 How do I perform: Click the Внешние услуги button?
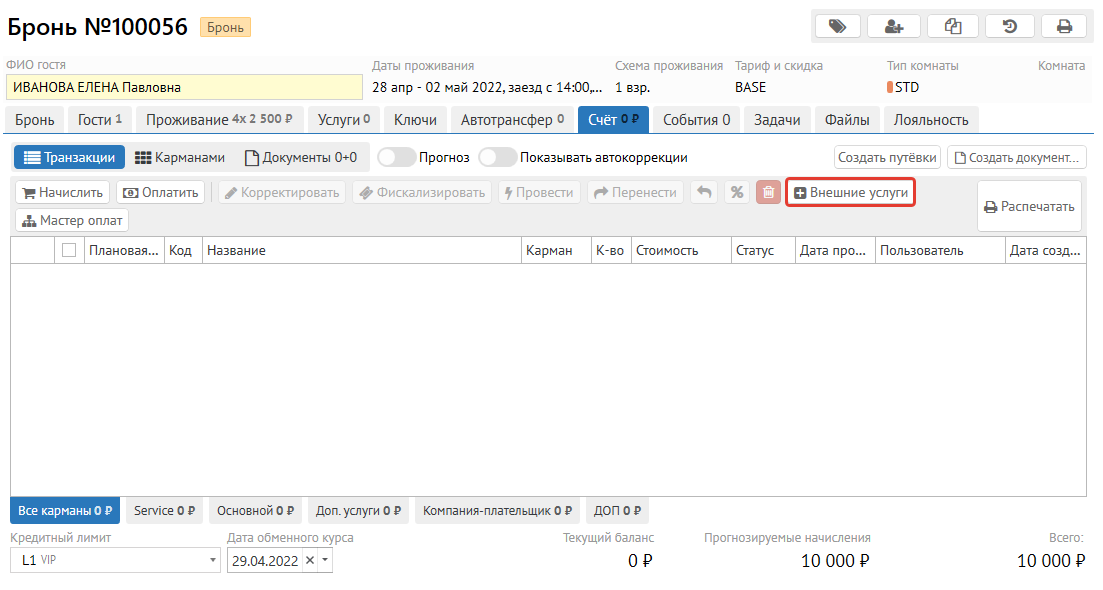[851, 192]
